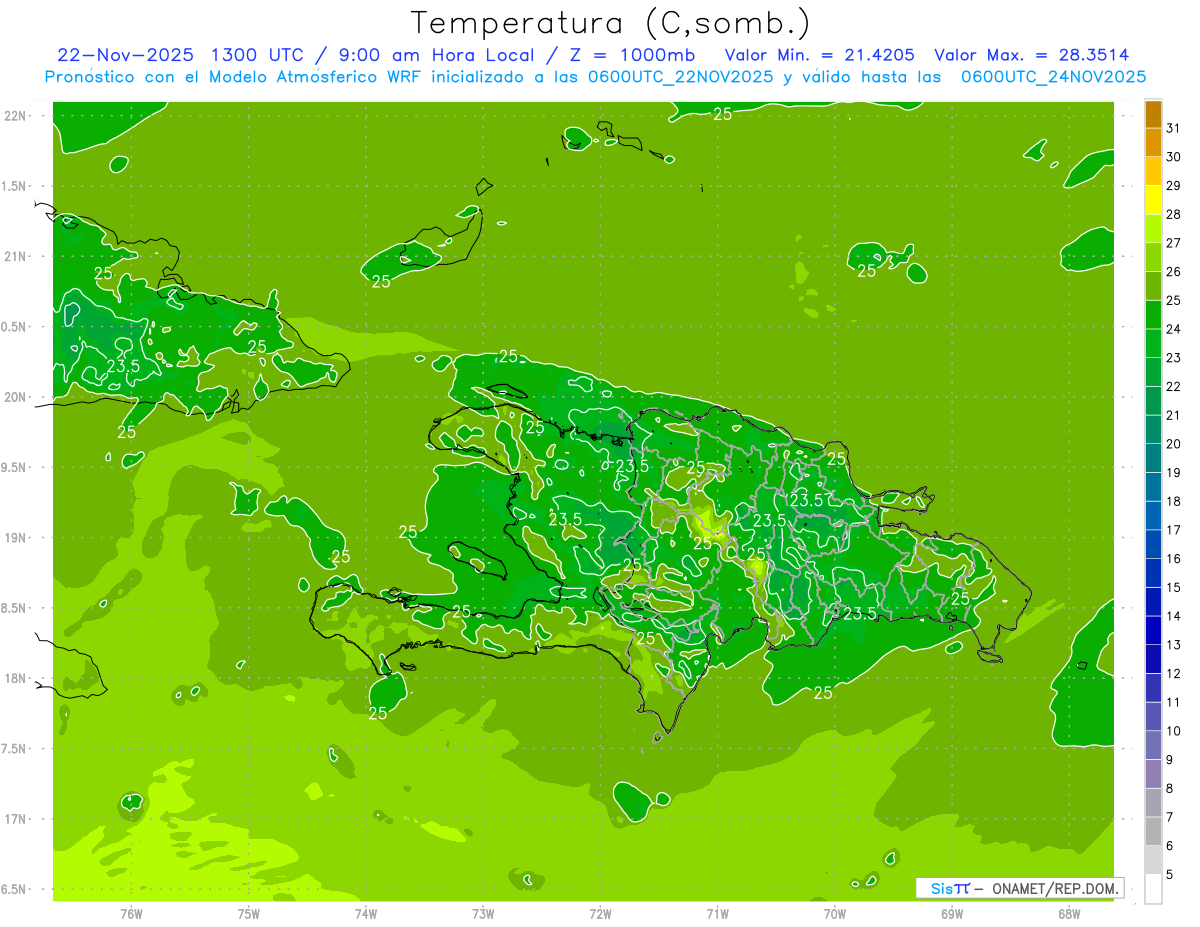The width and height of the screenshot is (1200, 927).
Task: Click the "69W" longitude axis label
Action: click(952, 913)
